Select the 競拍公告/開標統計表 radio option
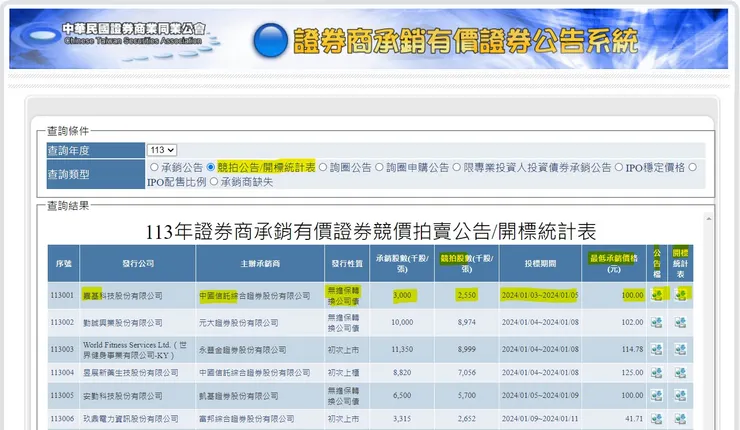The width and height of the screenshot is (740, 430). (x=210, y=167)
